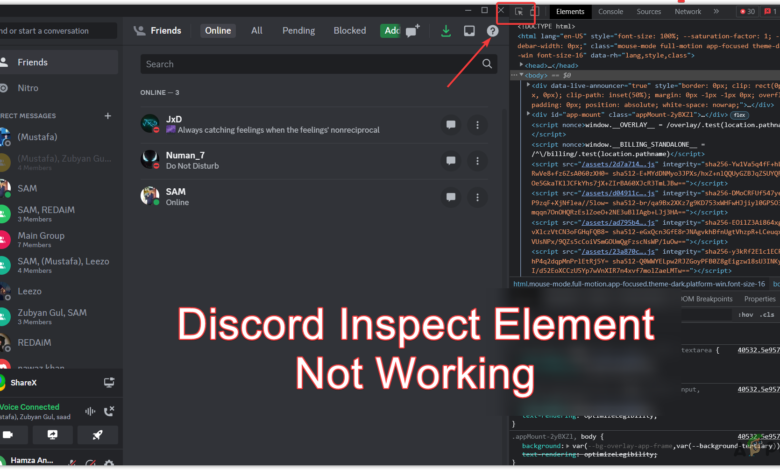Open the REDAiM direct message
This screenshot has width=780, height=470.
(x=59, y=343)
